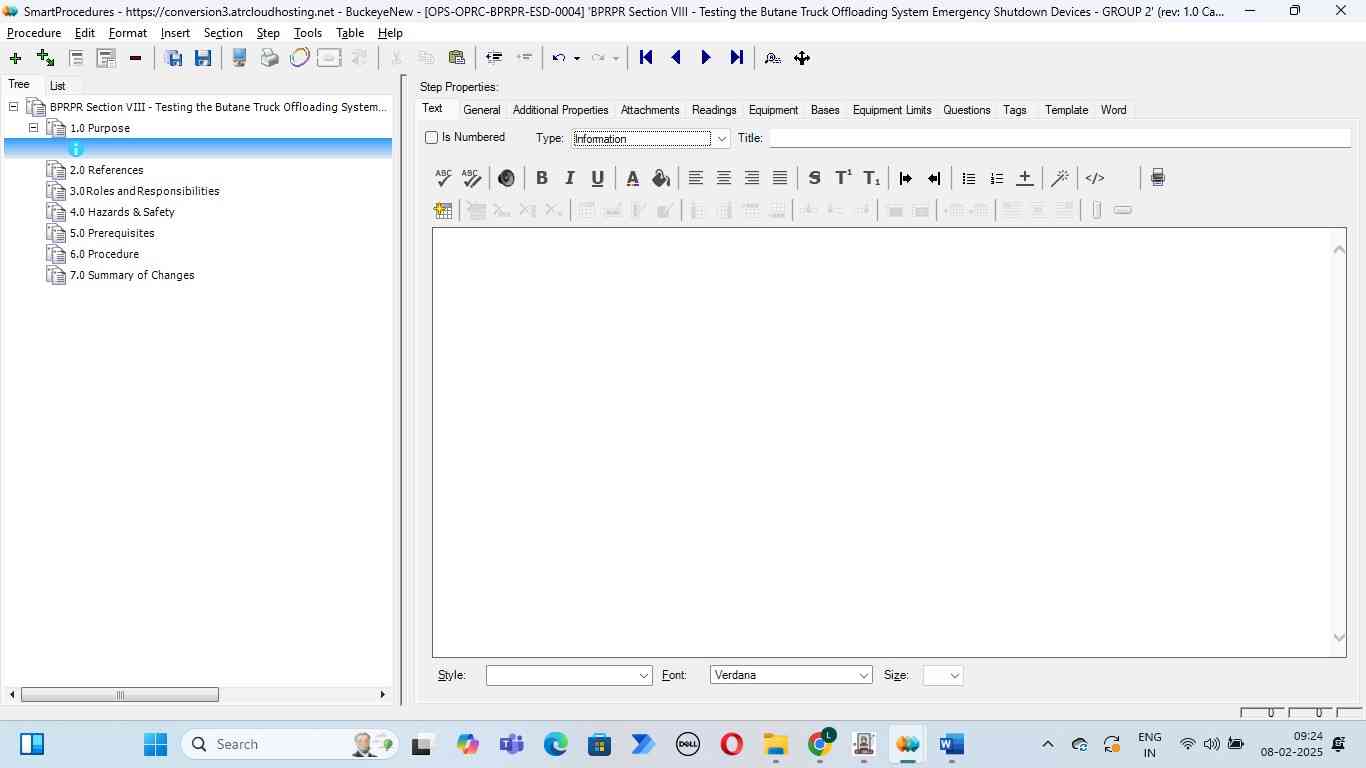
Task: Click the undo arrow icon
Action: click(559, 58)
